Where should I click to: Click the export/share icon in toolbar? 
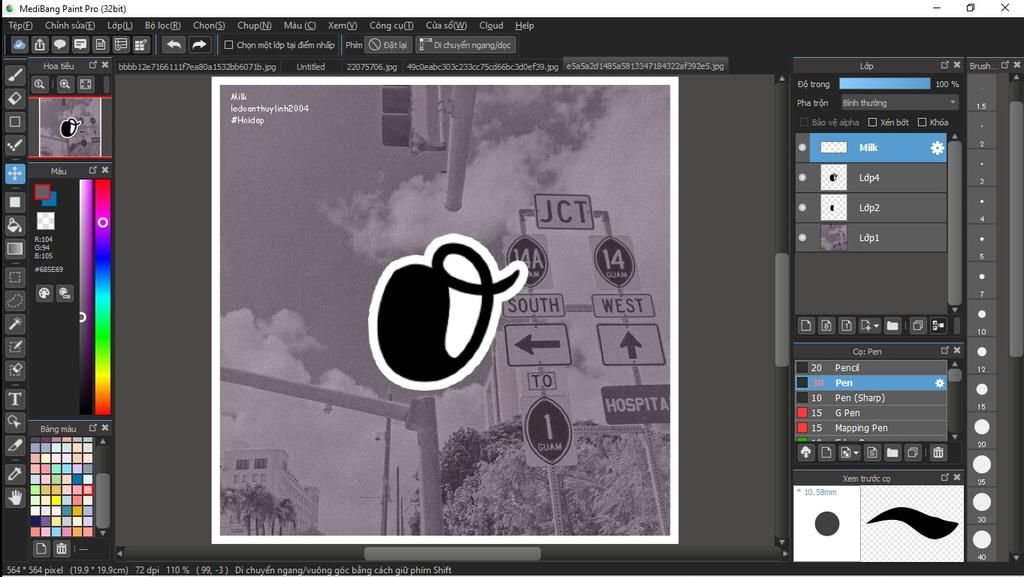40,44
